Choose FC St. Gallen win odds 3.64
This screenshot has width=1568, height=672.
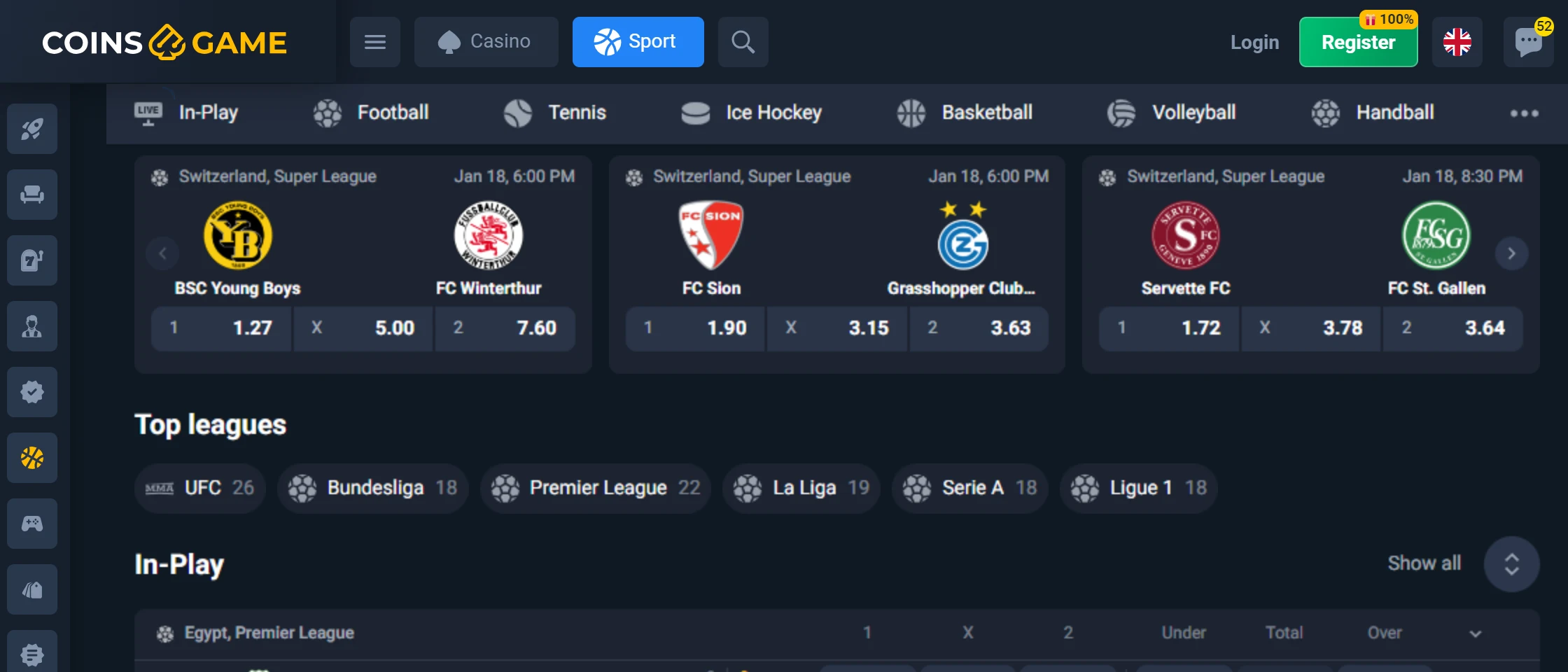click(1453, 328)
